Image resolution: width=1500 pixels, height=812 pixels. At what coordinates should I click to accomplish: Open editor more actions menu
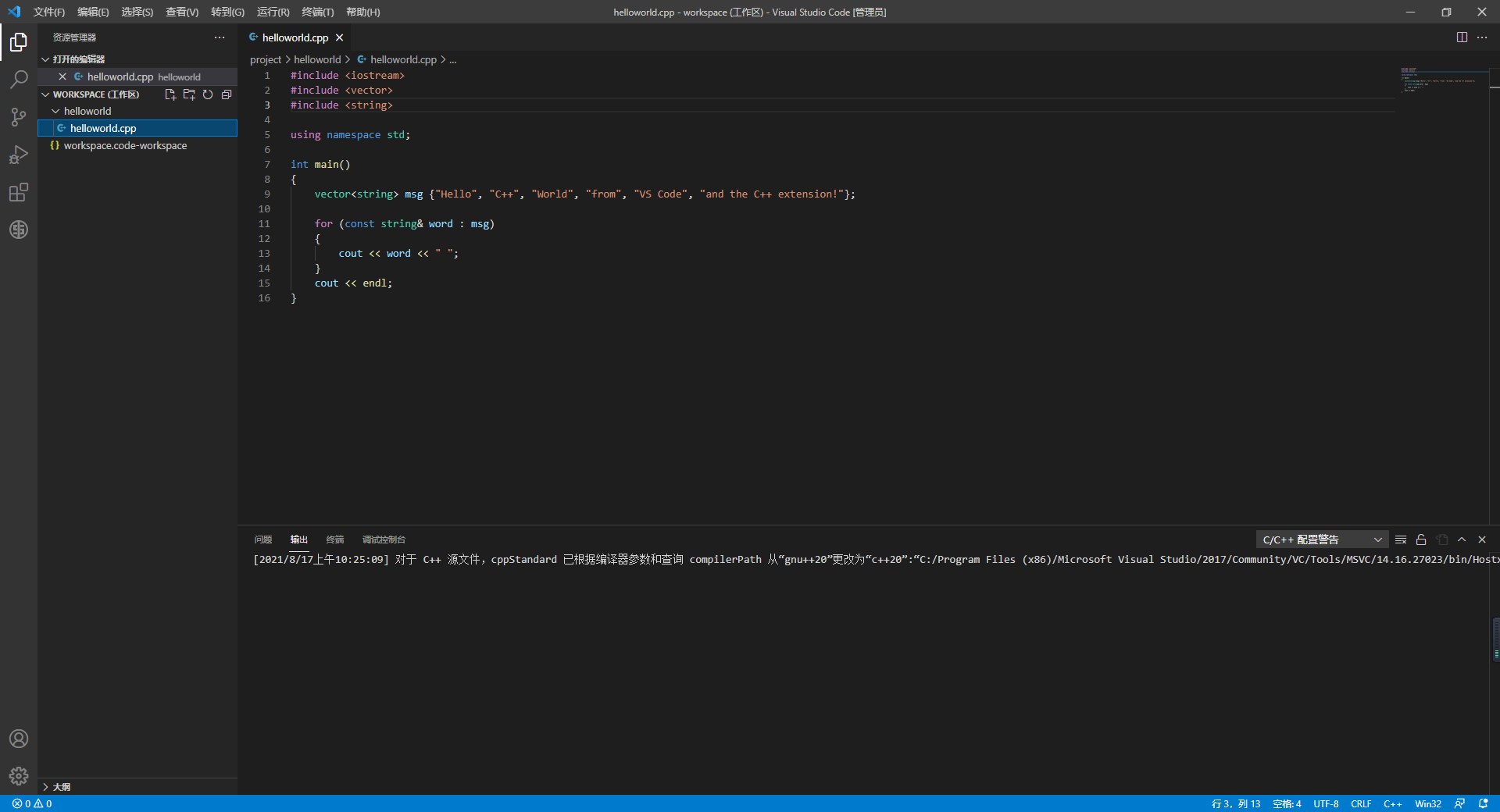click(x=1482, y=37)
